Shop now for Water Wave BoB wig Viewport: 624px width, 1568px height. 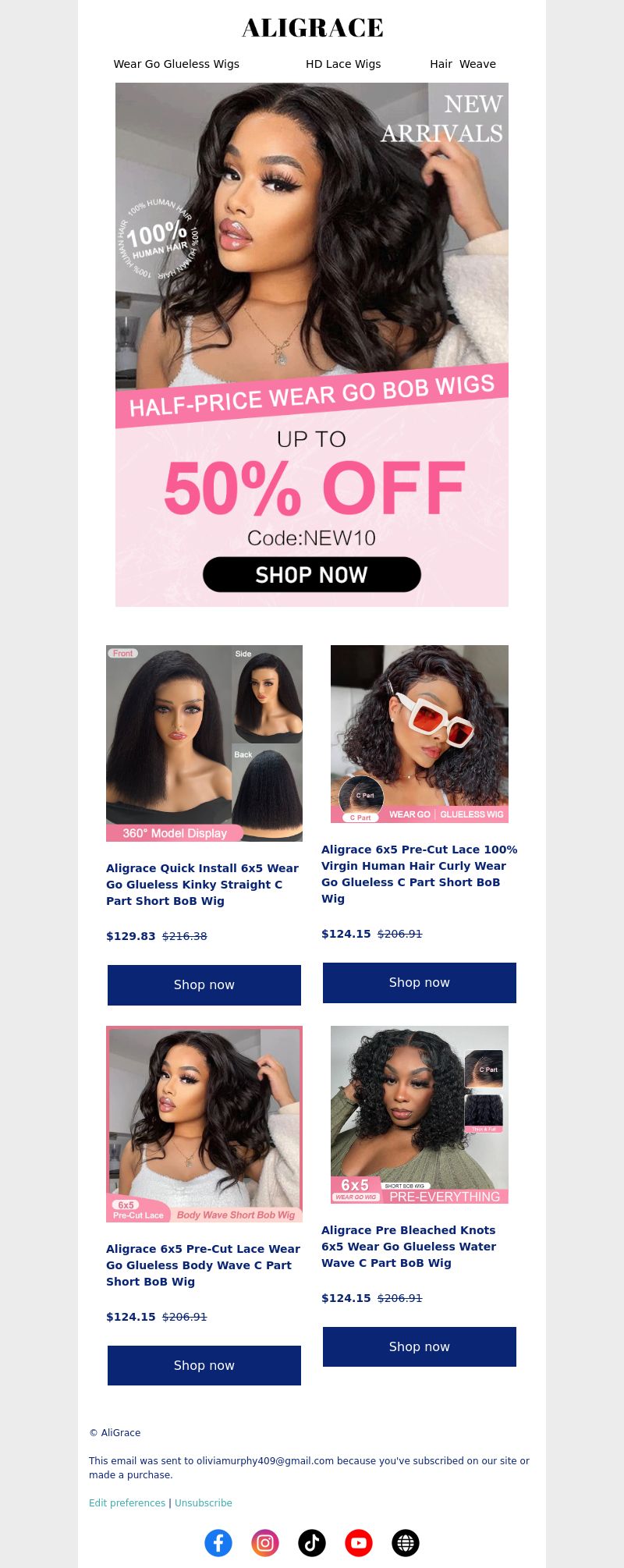click(420, 1346)
